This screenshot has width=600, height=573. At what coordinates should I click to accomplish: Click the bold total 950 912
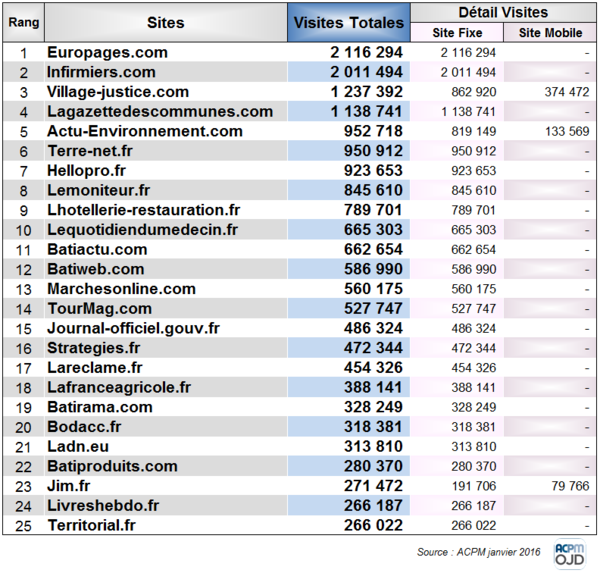click(x=373, y=151)
